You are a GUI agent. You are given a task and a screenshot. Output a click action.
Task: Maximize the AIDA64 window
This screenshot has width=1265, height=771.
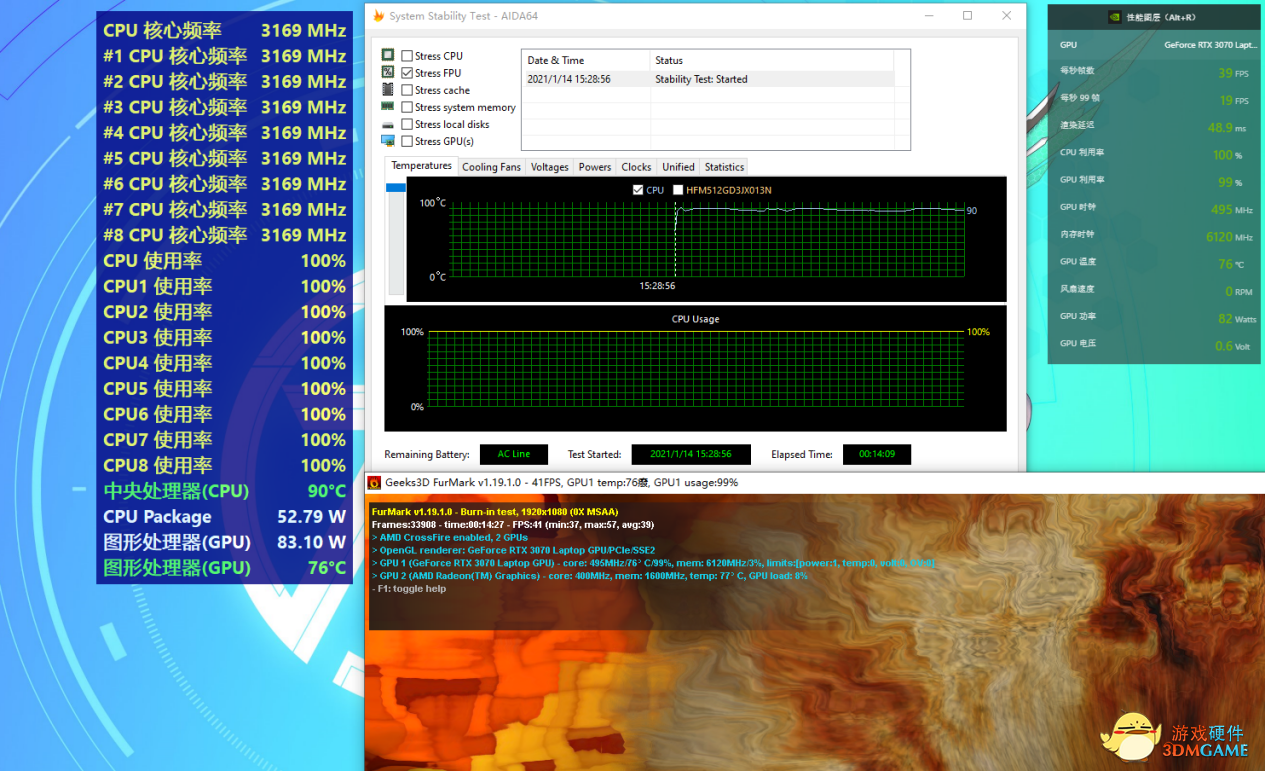967,16
